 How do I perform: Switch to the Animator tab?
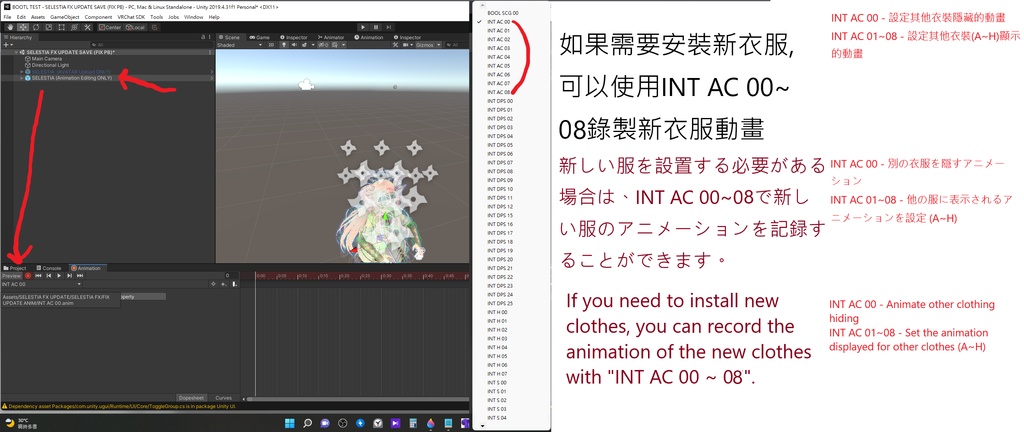pyautogui.click(x=331, y=37)
